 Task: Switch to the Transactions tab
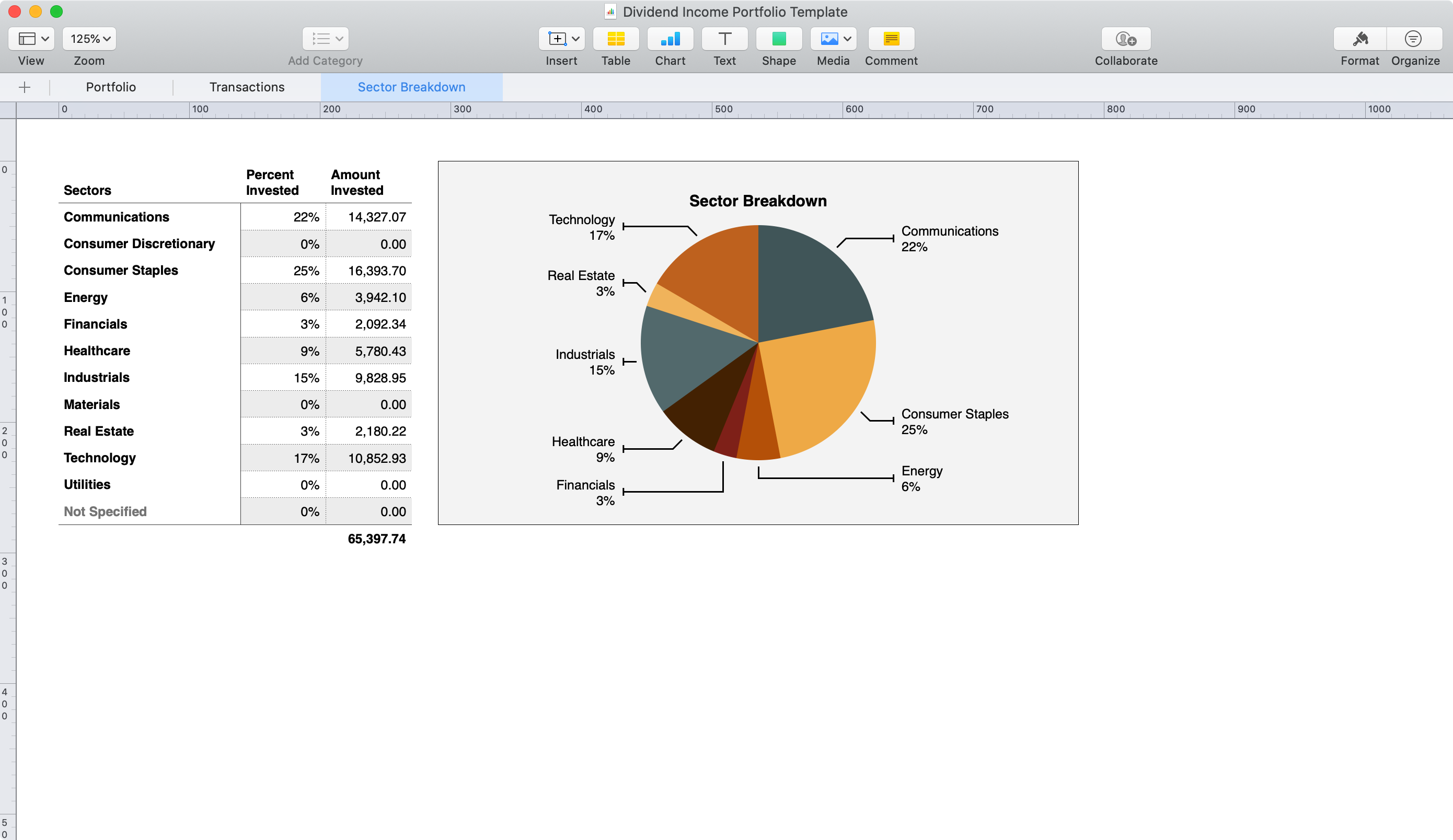pos(246,87)
